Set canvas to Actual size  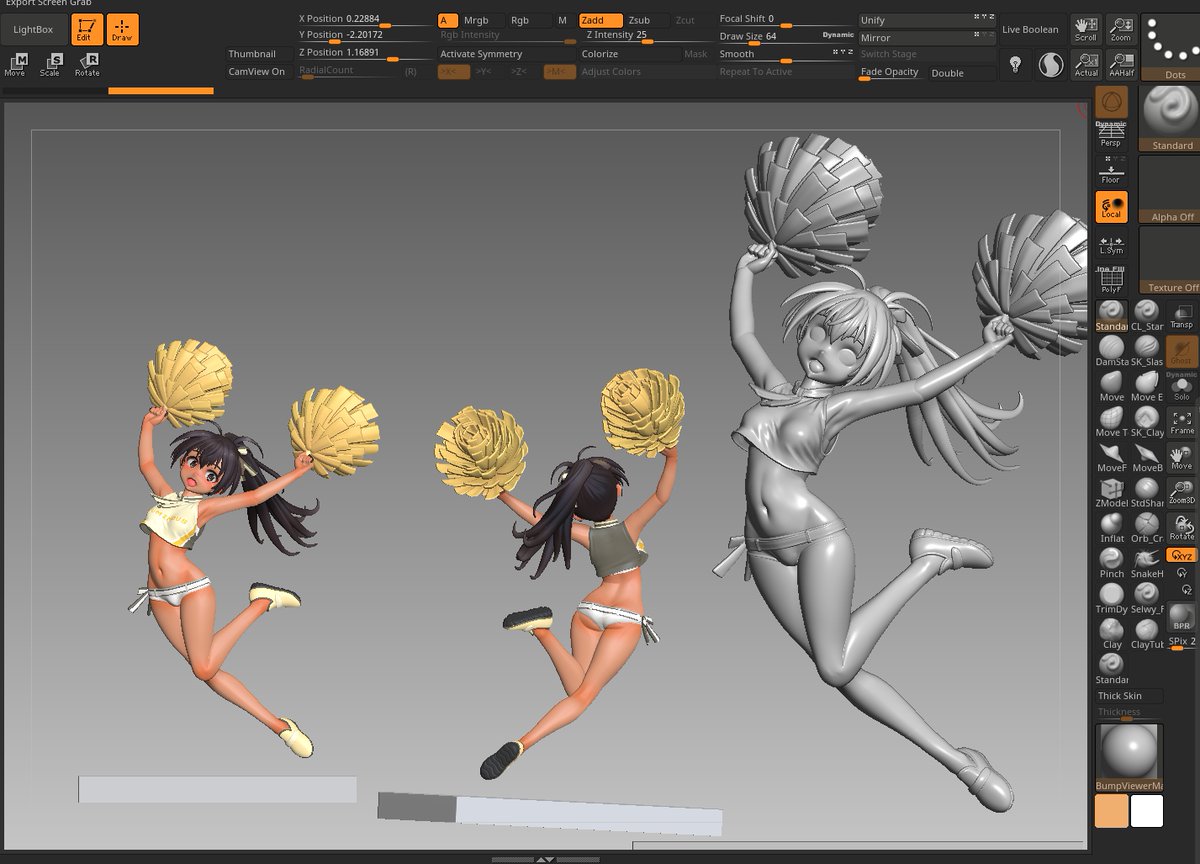[1086, 65]
